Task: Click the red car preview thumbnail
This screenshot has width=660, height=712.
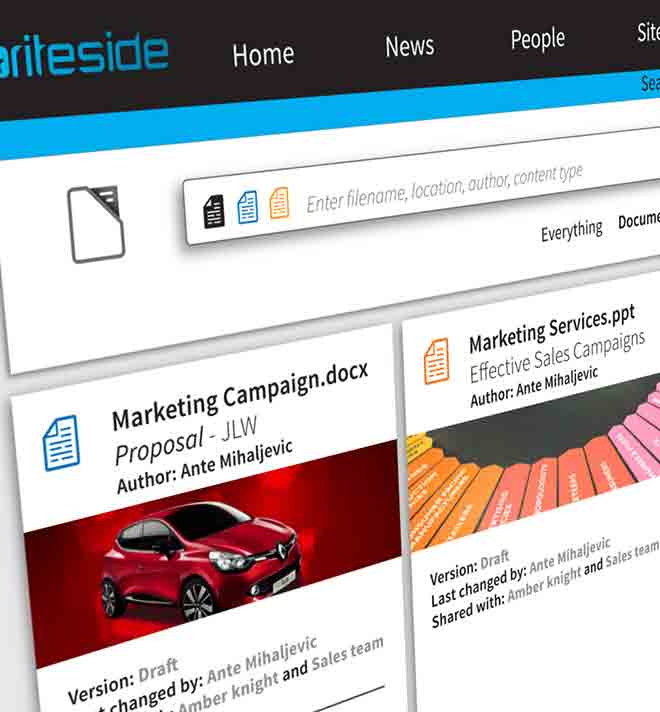Action: point(213,554)
